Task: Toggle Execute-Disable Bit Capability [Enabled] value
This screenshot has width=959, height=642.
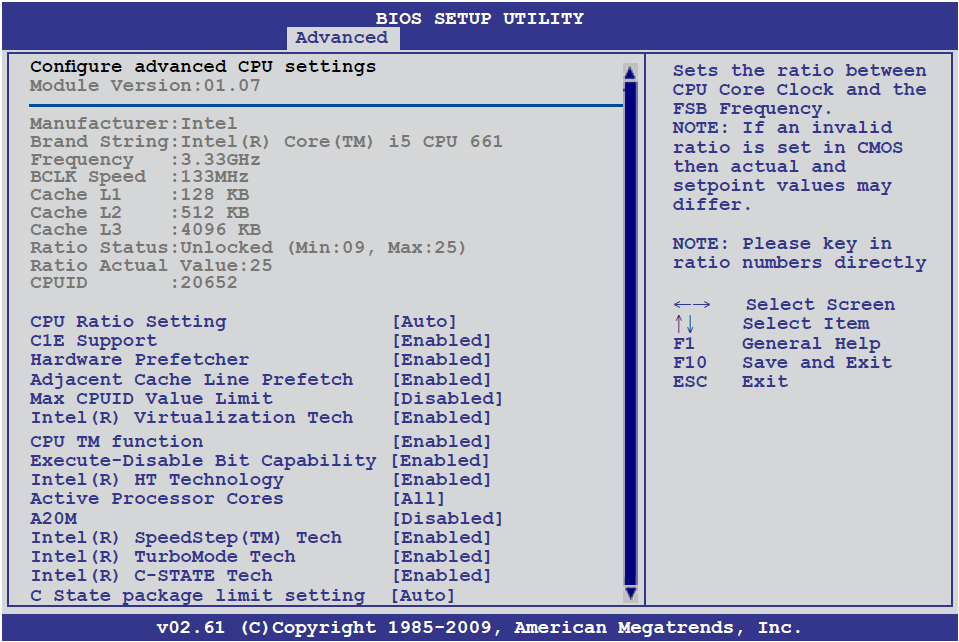Action: [440, 460]
